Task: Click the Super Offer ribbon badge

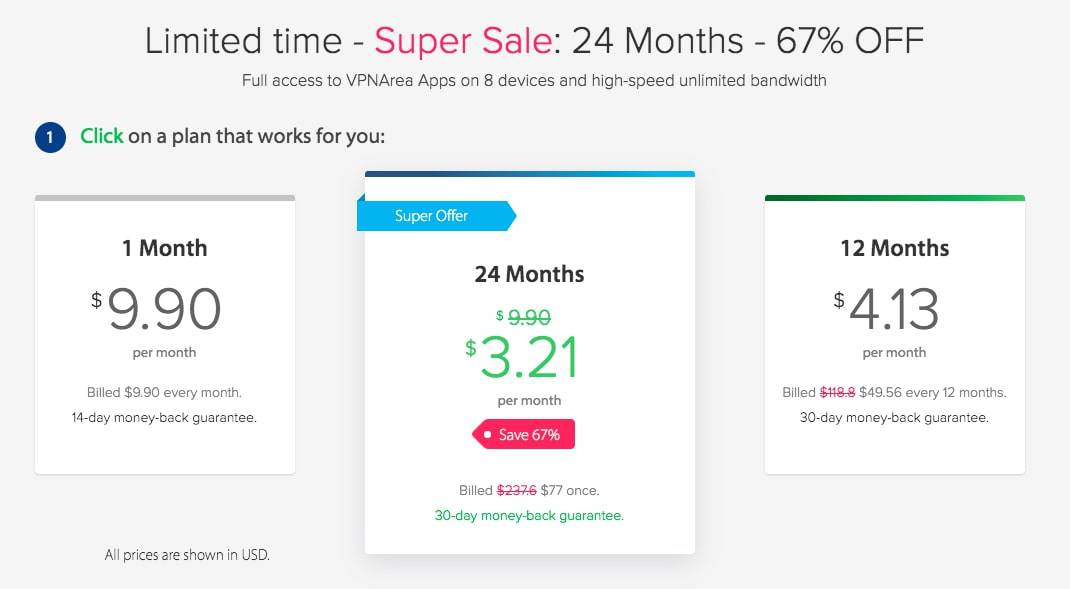Action: [x=437, y=216]
